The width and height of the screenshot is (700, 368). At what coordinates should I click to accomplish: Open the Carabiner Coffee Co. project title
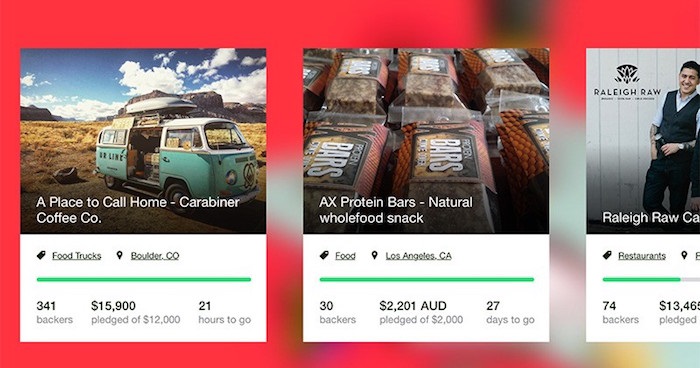pyautogui.click(x=138, y=210)
